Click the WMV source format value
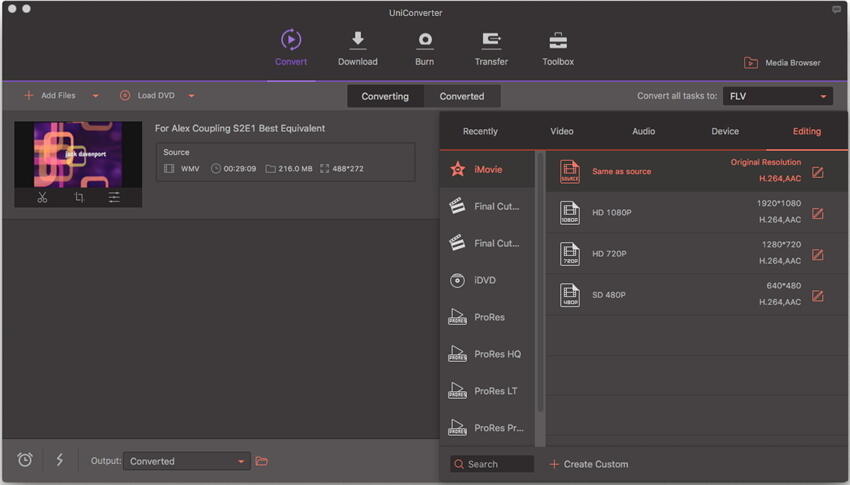Viewport: 850px width, 485px height. [190, 169]
